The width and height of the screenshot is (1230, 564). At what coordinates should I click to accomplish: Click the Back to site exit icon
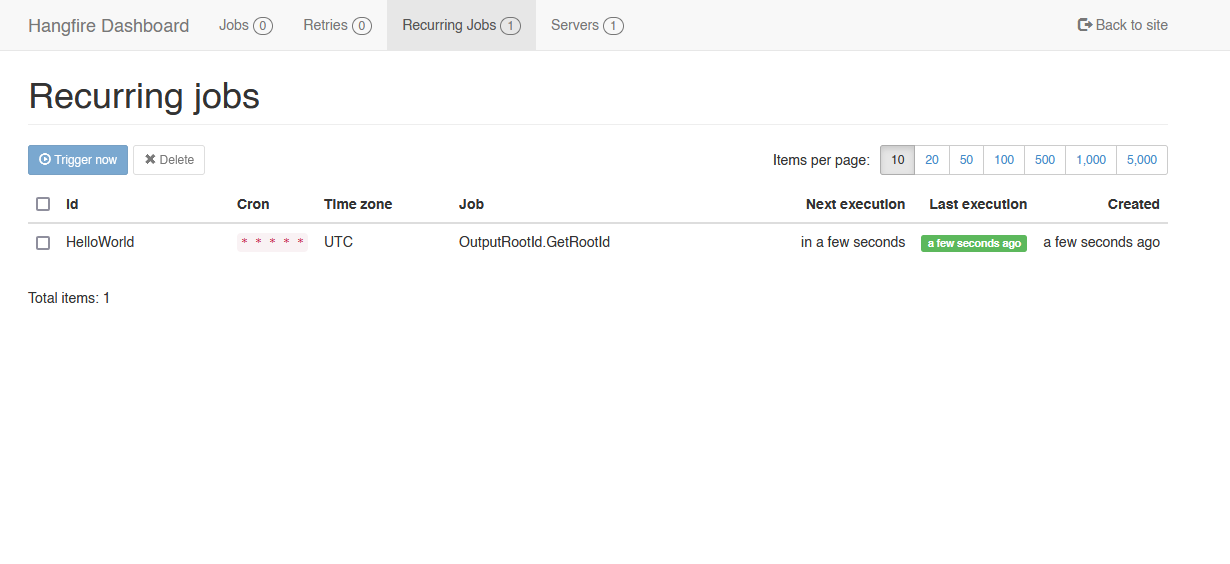coord(1084,25)
